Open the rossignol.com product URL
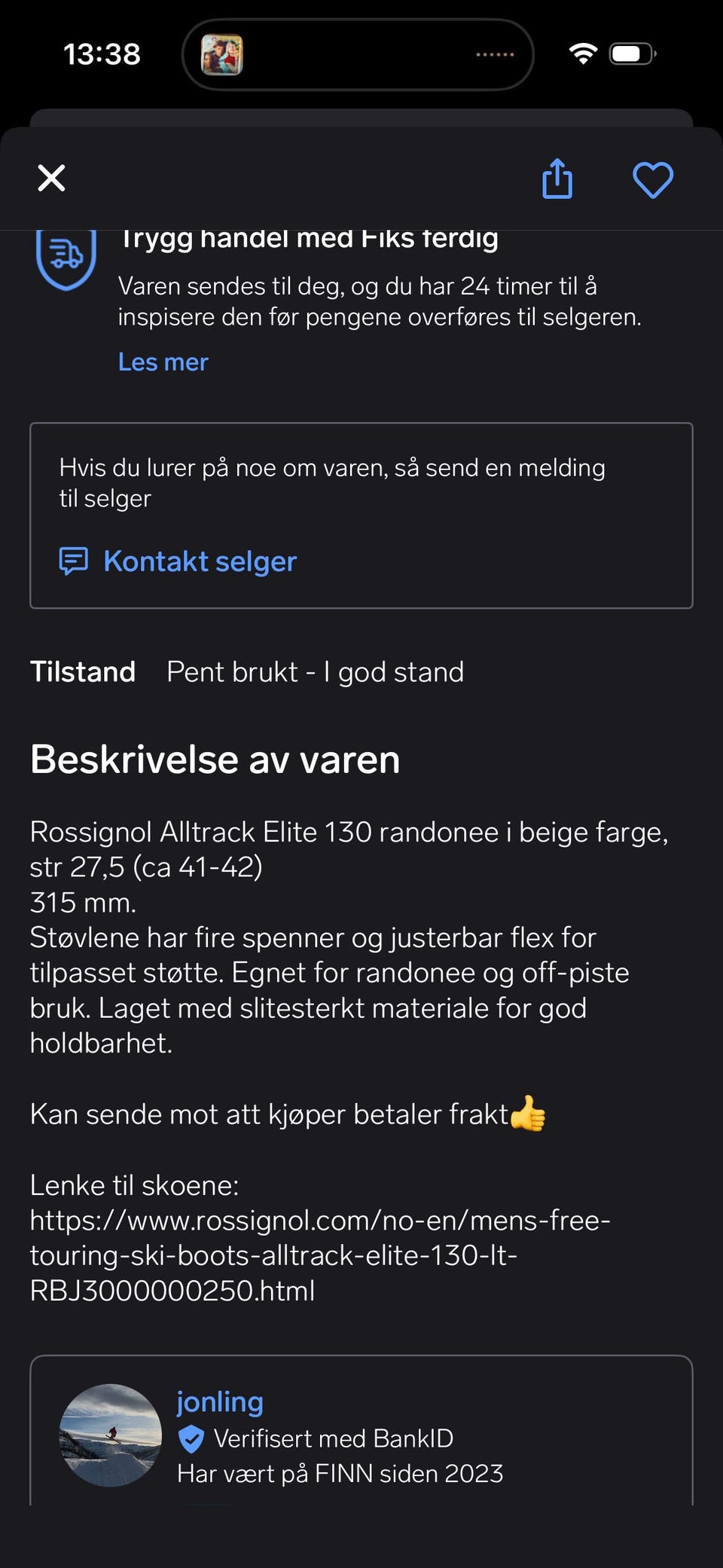Image resolution: width=723 pixels, height=1568 pixels. click(320, 1255)
